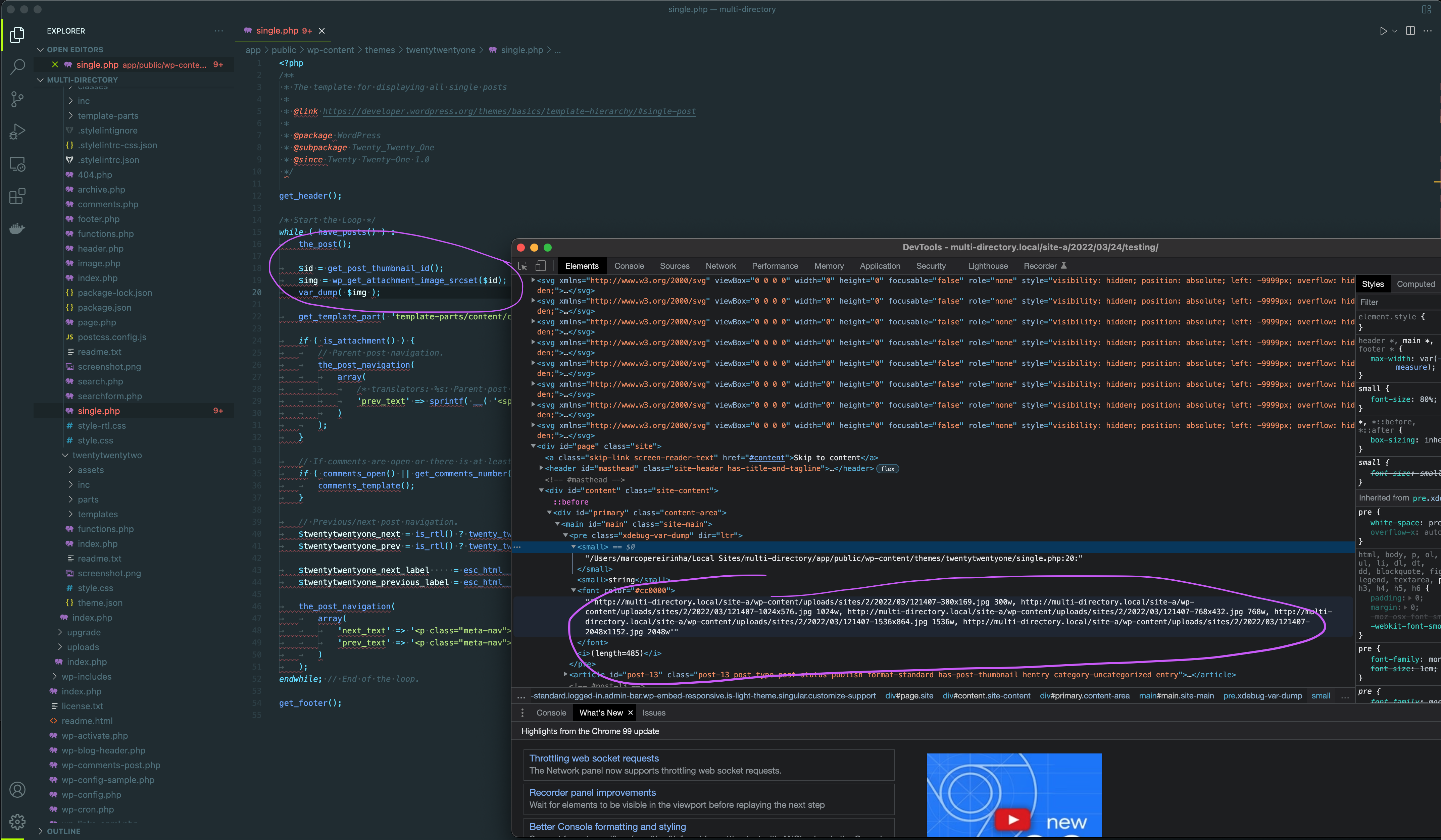Image resolution: width=1441 pixels, height=840 pixels.
Task: Expand the templates folder in the explorer
Action: point(98,514)
